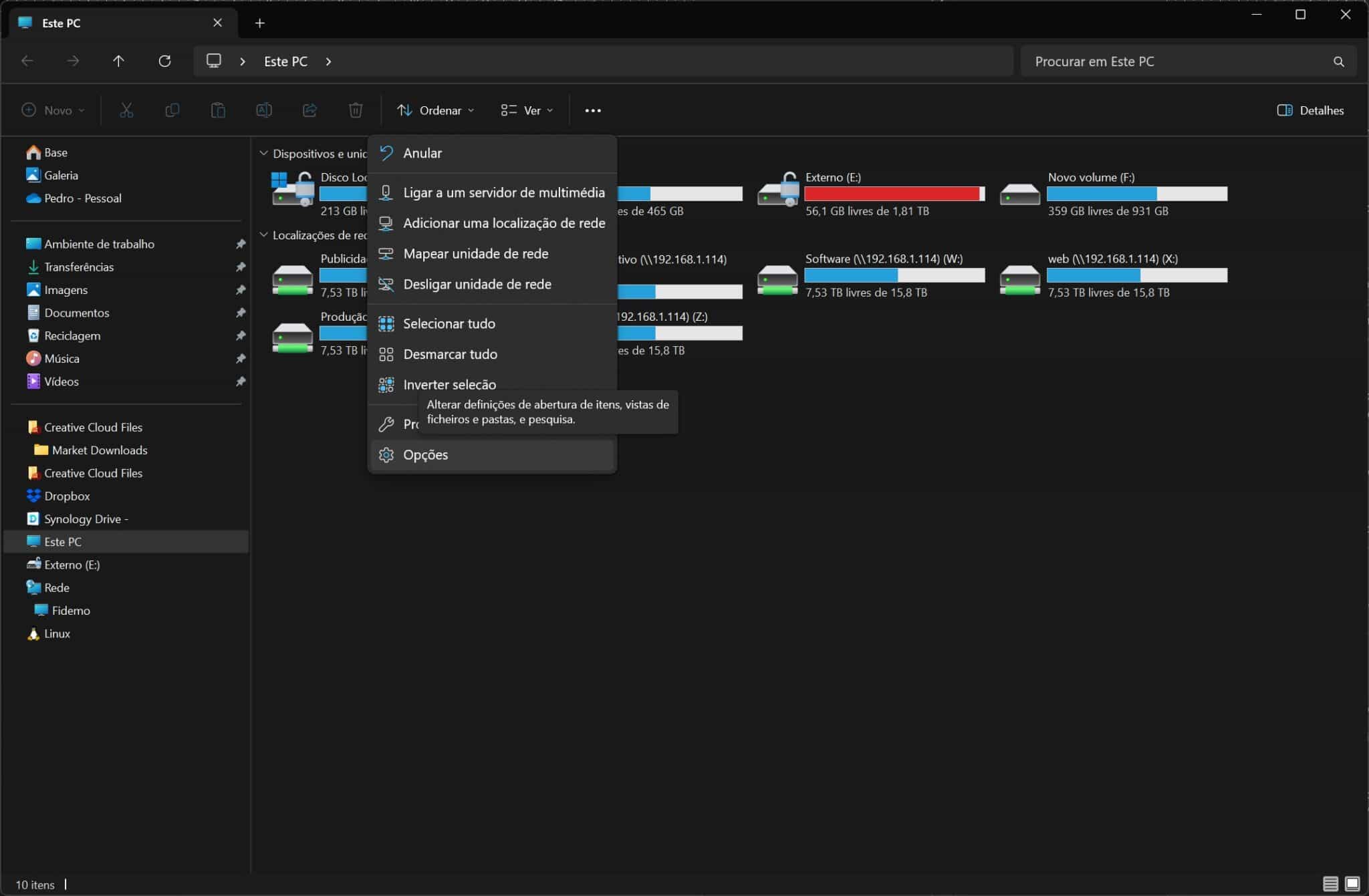Collapse the Dispositivos e unidades group
The height and width of the screenshot is (896, 1369).
tap(263, 153)
